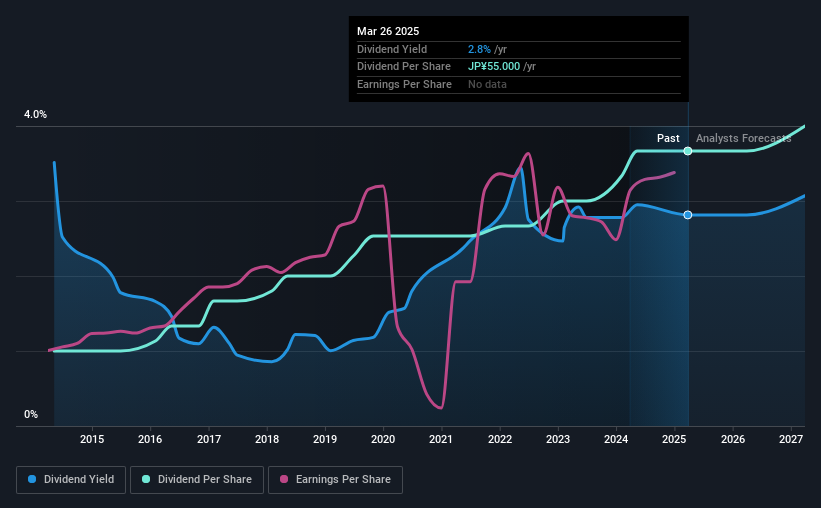Image resolution: width=821 pixels, height=508 pixels.
Task: Click the 2027 label on the x-axis
Action: tap(791, 439)
